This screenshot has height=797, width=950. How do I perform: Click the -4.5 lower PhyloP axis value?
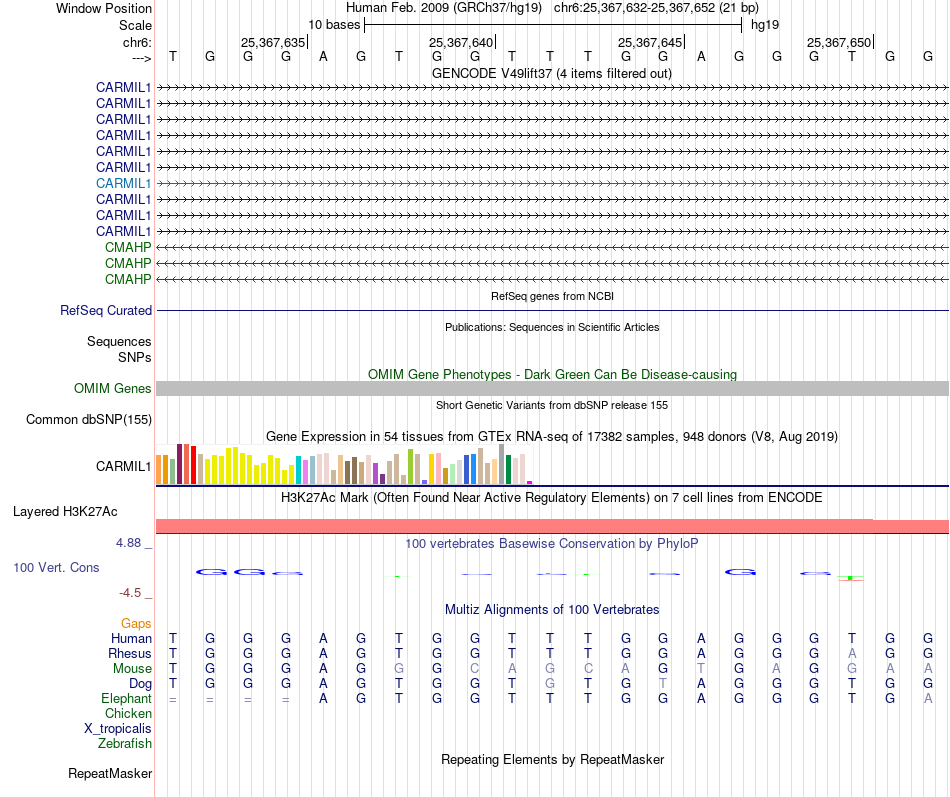click(130, 593)
